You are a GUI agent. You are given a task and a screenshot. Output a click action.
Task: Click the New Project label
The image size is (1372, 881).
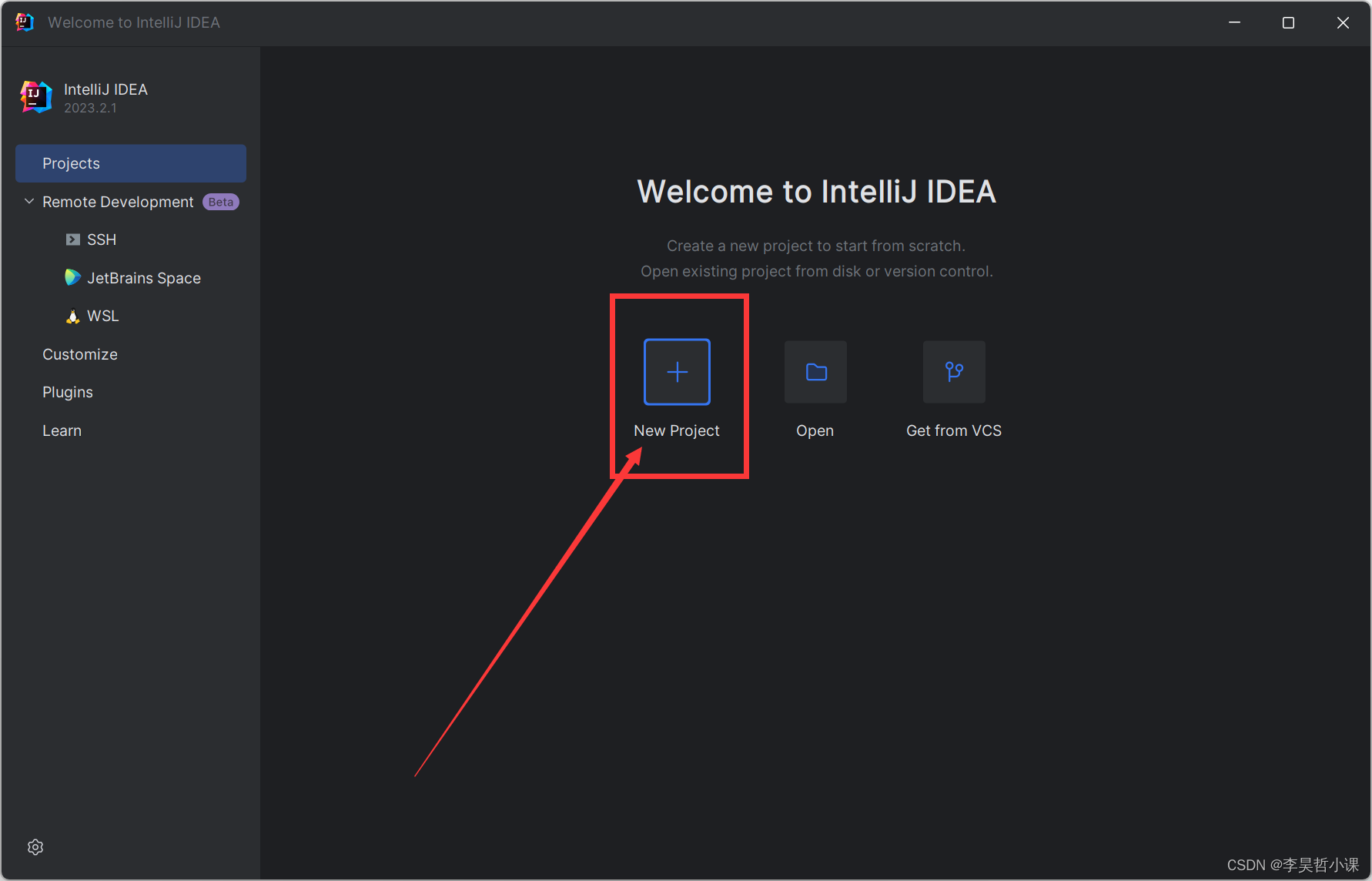[677, 430]
